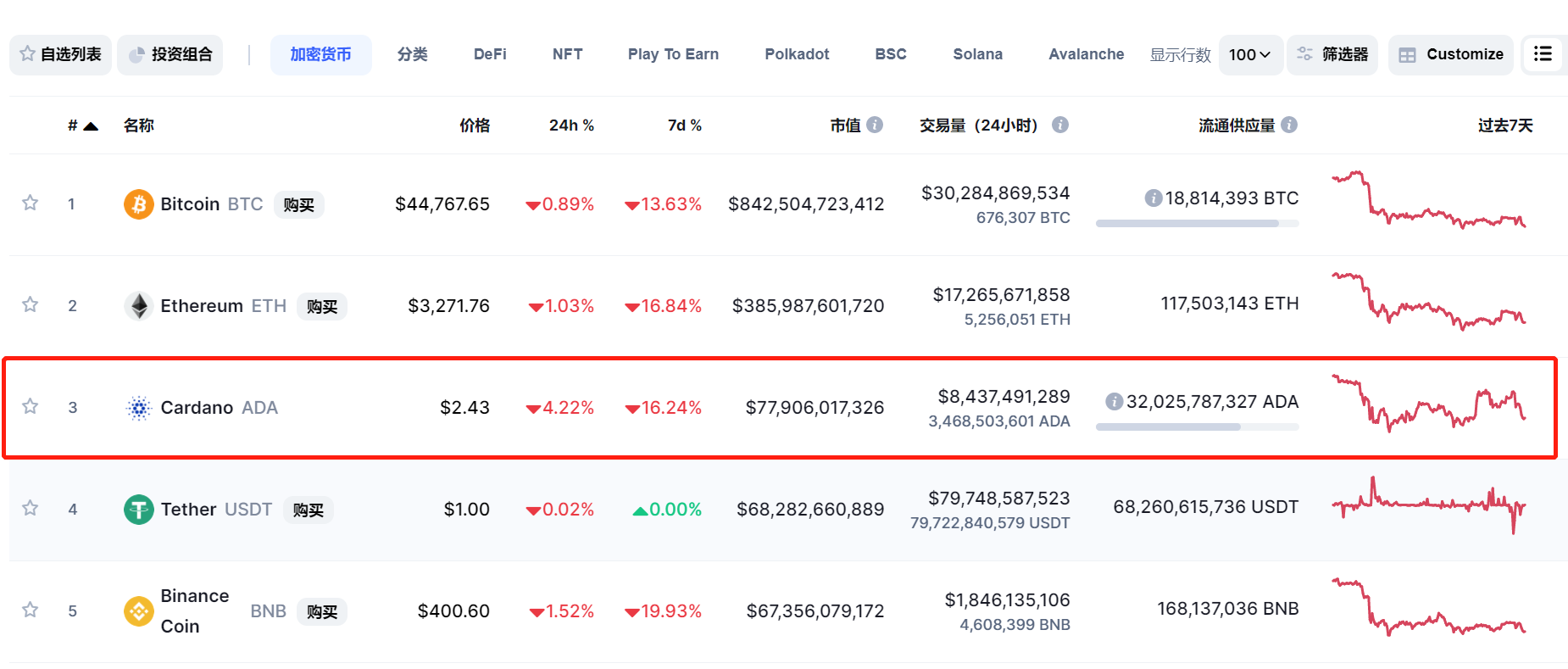This screenshot has height=669, width=1568.
Task: Open info tooltip next to 交易量 header
Action: tap(1059, 125)
